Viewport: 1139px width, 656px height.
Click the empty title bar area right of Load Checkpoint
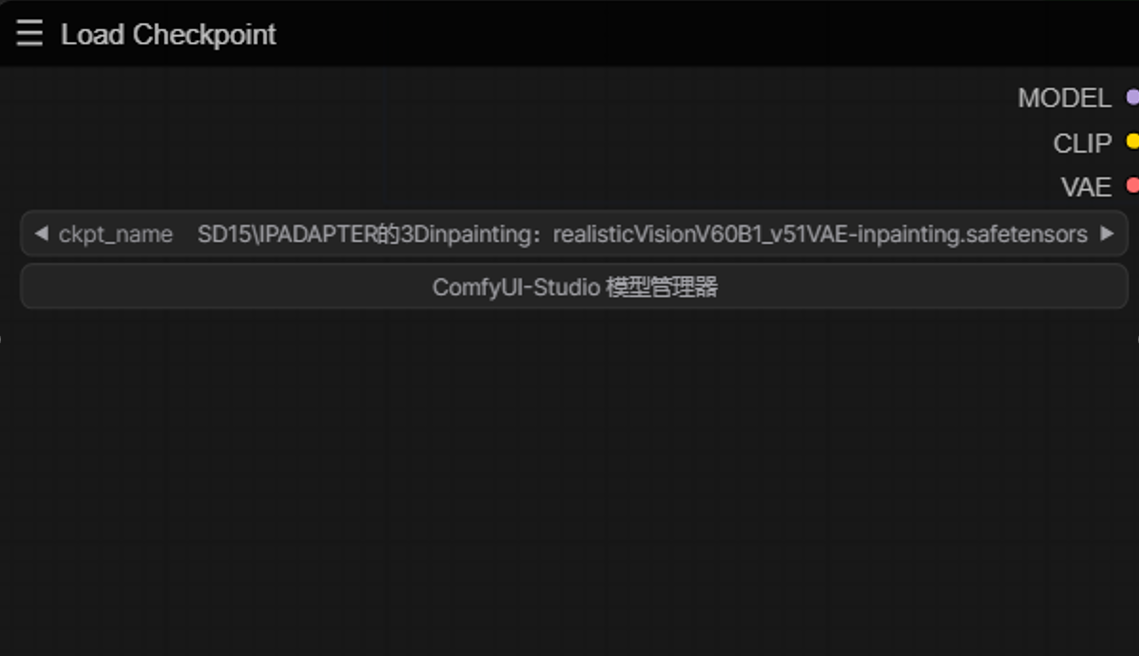pyautogui.click(x=705, y=33)
